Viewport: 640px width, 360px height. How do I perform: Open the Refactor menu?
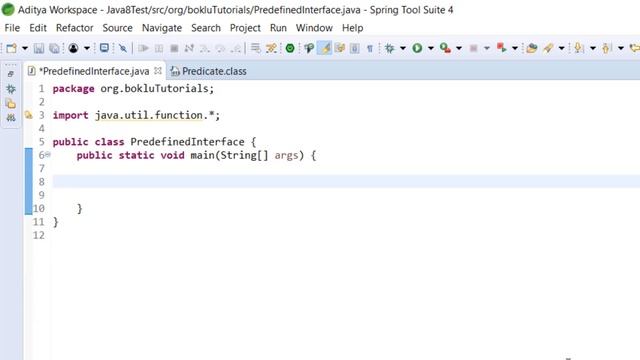click(x=75, y=28)
